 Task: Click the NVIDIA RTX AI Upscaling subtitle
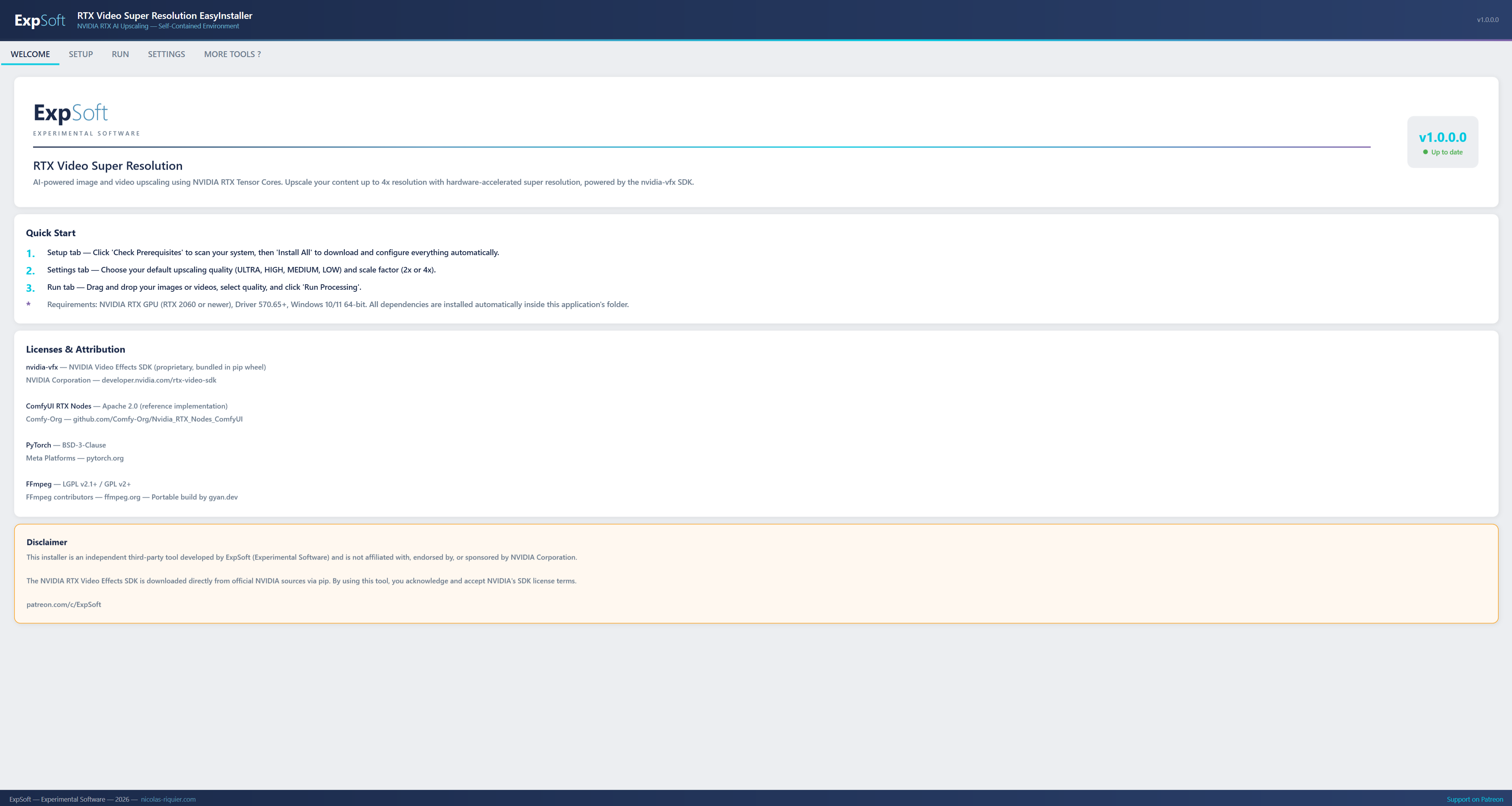(158, 26)
